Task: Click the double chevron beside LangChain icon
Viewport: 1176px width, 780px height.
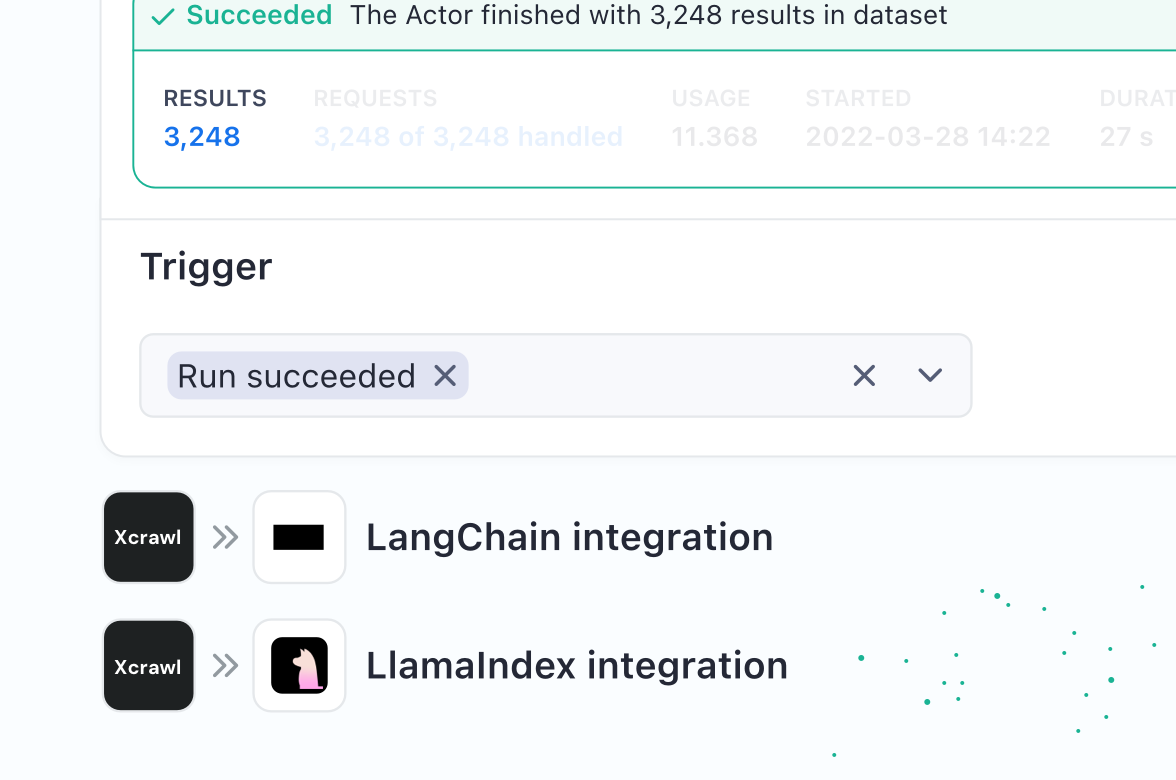Action: [225, 538]
